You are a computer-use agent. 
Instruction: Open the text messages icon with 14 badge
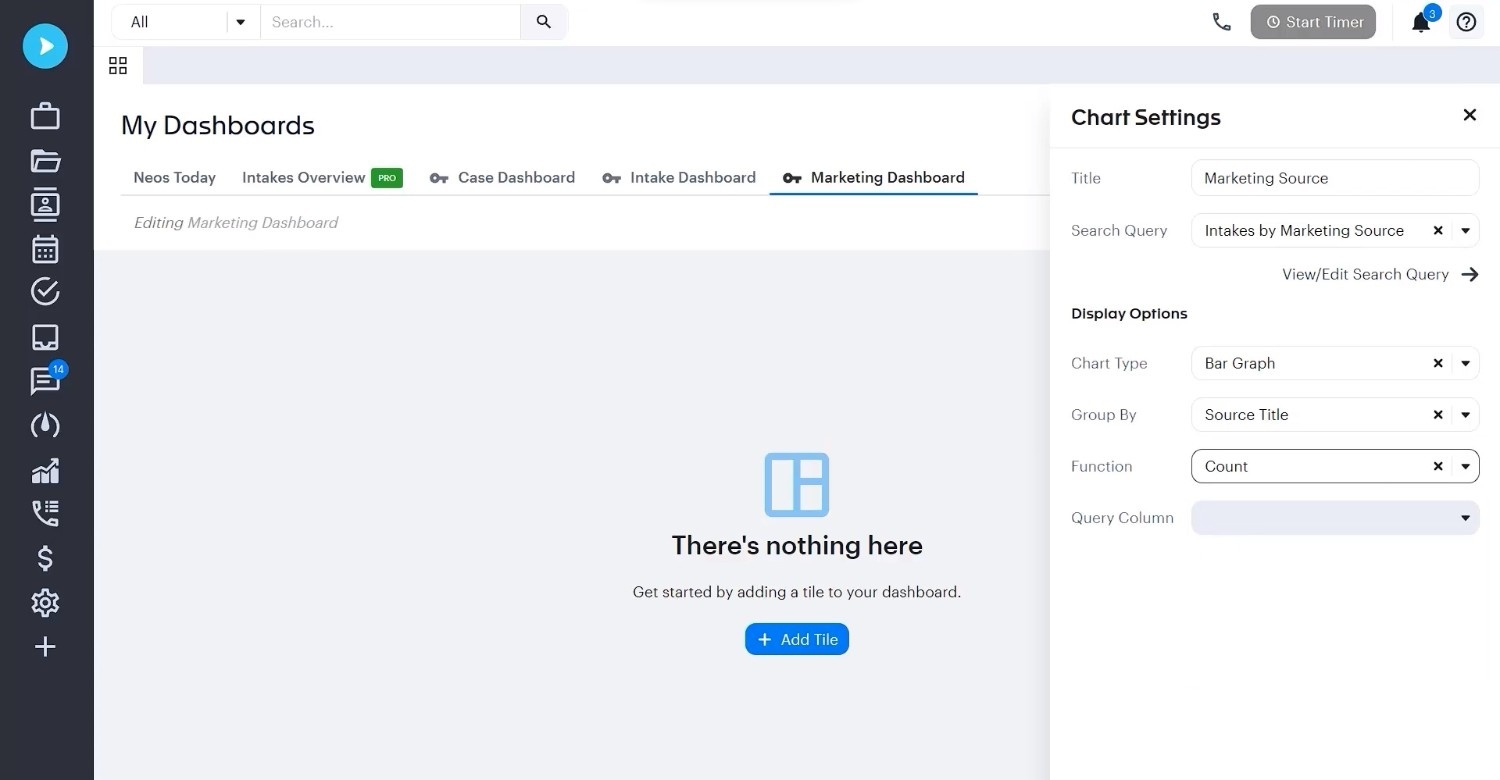[x=45, y=380]
